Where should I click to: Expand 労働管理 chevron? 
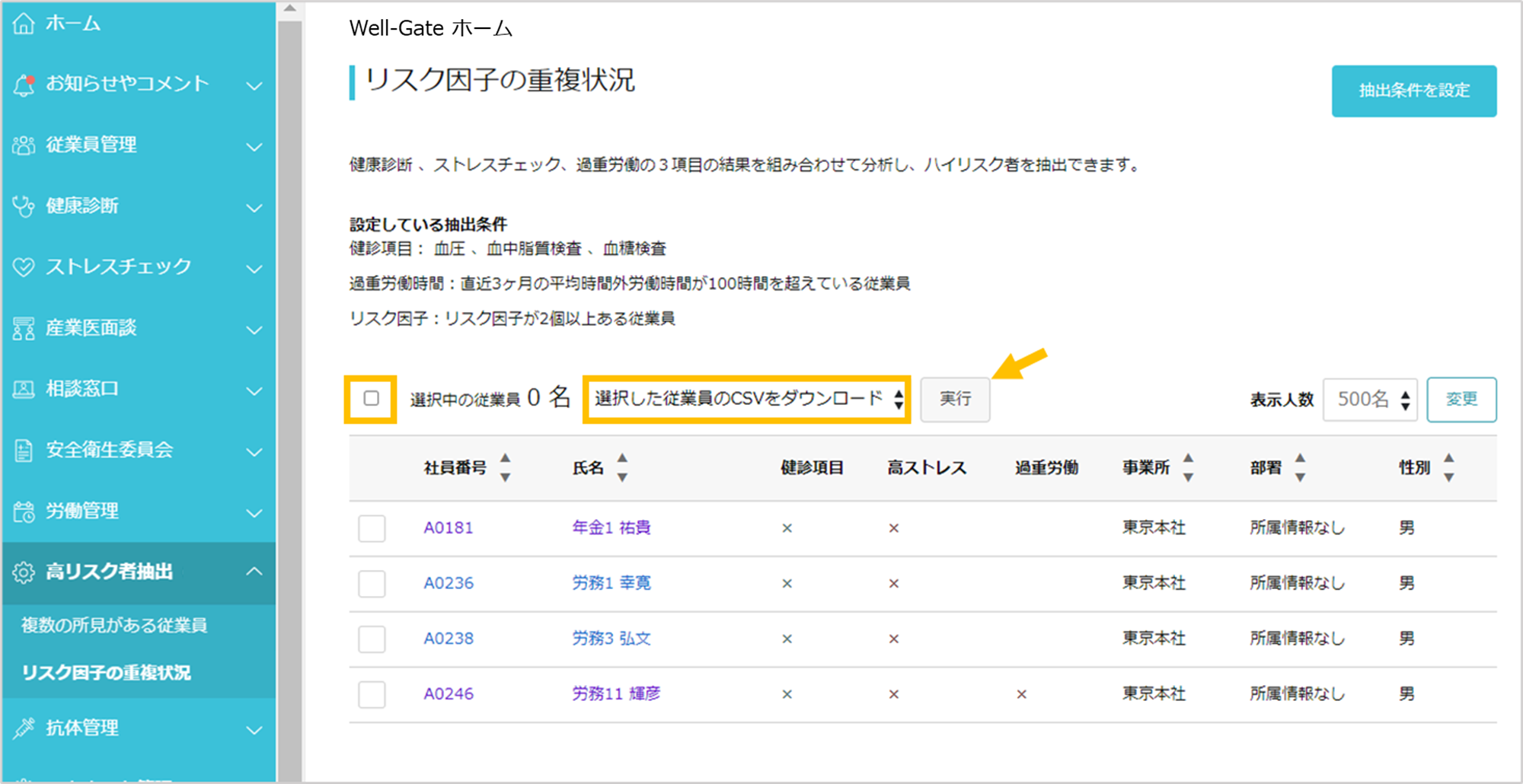pyautogui.click(x=255, y=513)
